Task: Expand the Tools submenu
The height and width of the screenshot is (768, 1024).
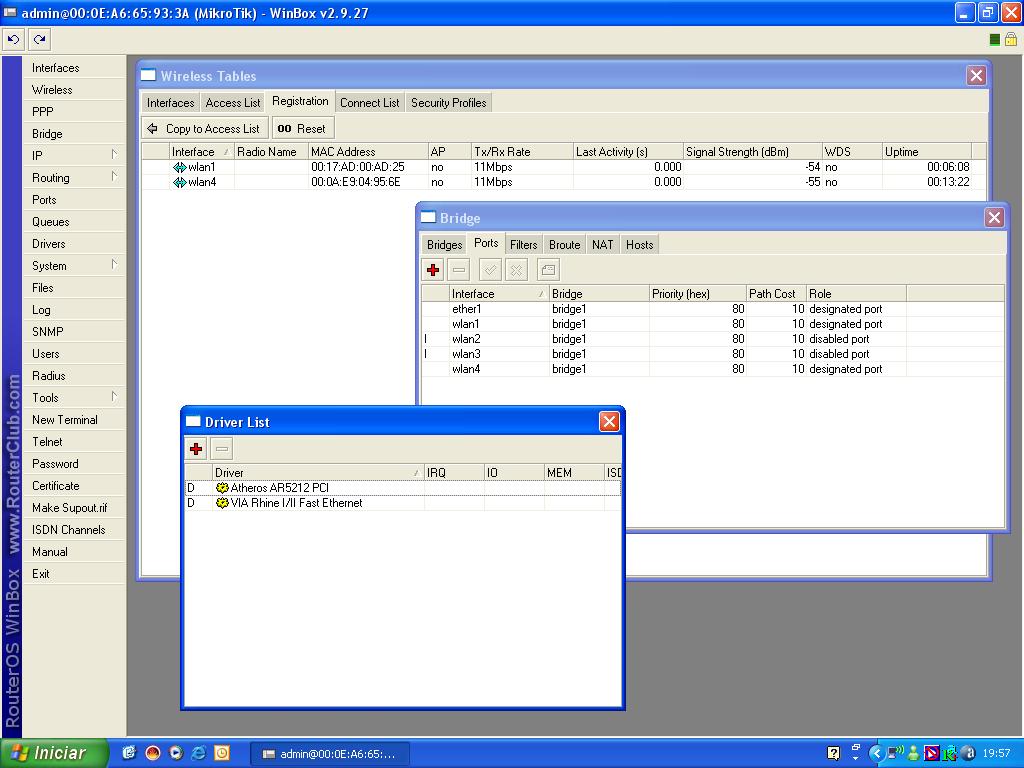Action: click(x=114, y=397)
